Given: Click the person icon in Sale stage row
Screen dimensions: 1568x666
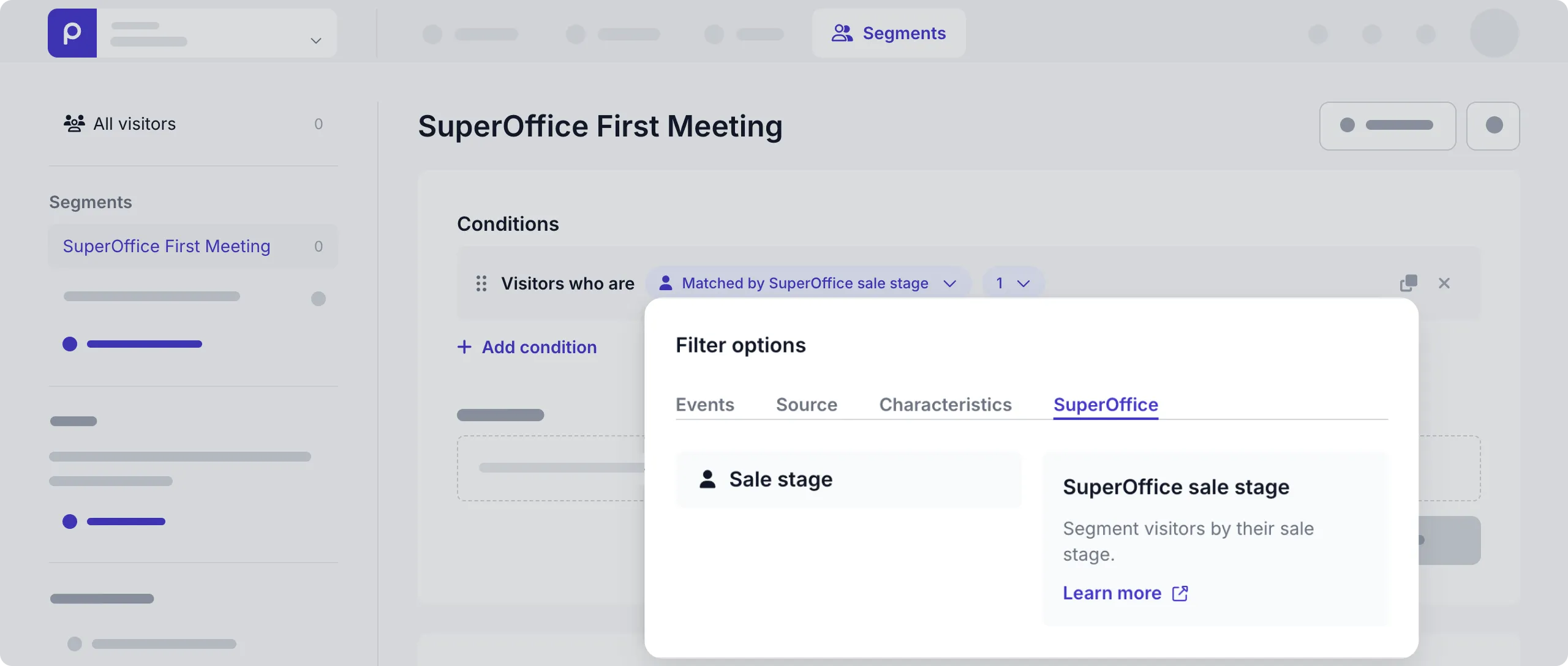Looking at the screenshot, I should (x=707, y=479).
